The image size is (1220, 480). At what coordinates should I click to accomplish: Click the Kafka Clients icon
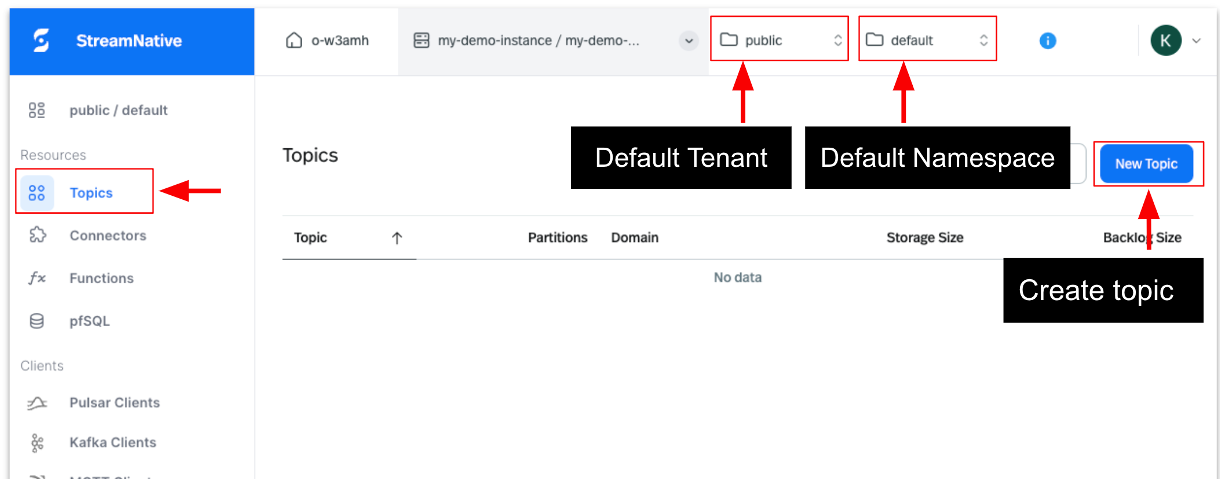(37, 442)
